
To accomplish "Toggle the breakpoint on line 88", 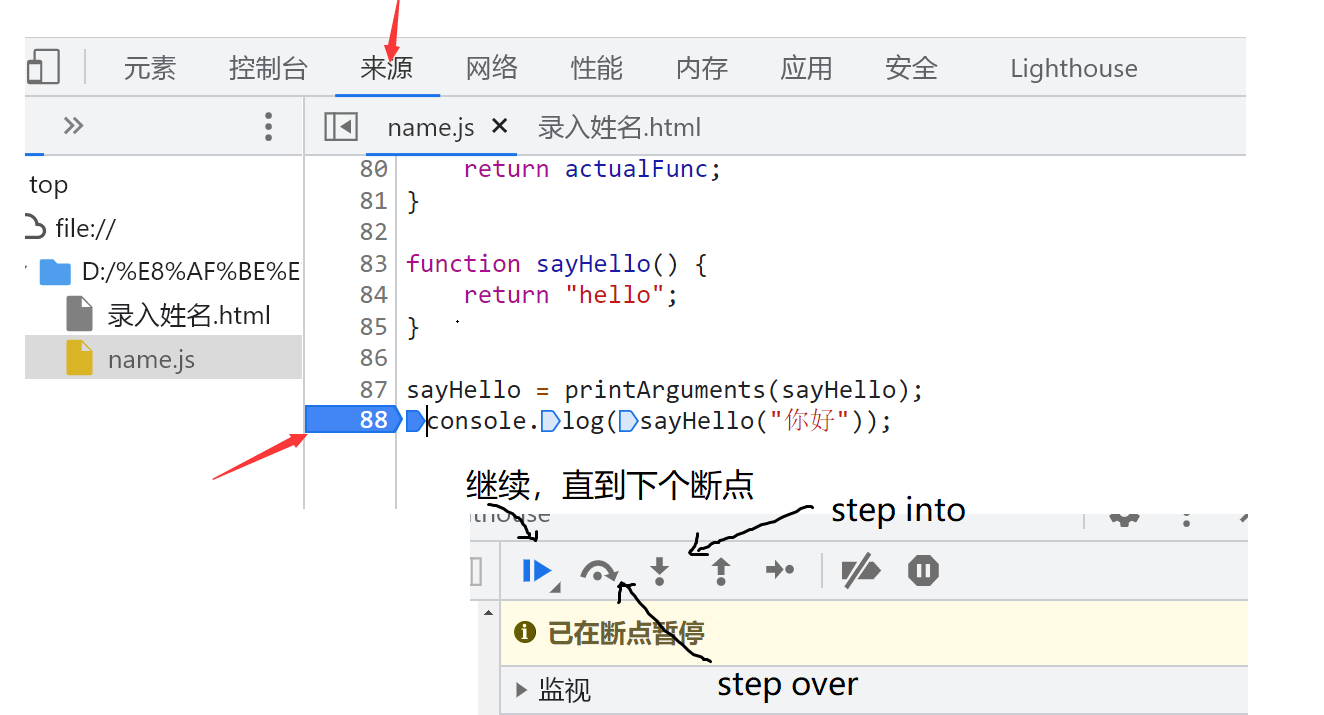I will tap(371, 420).
